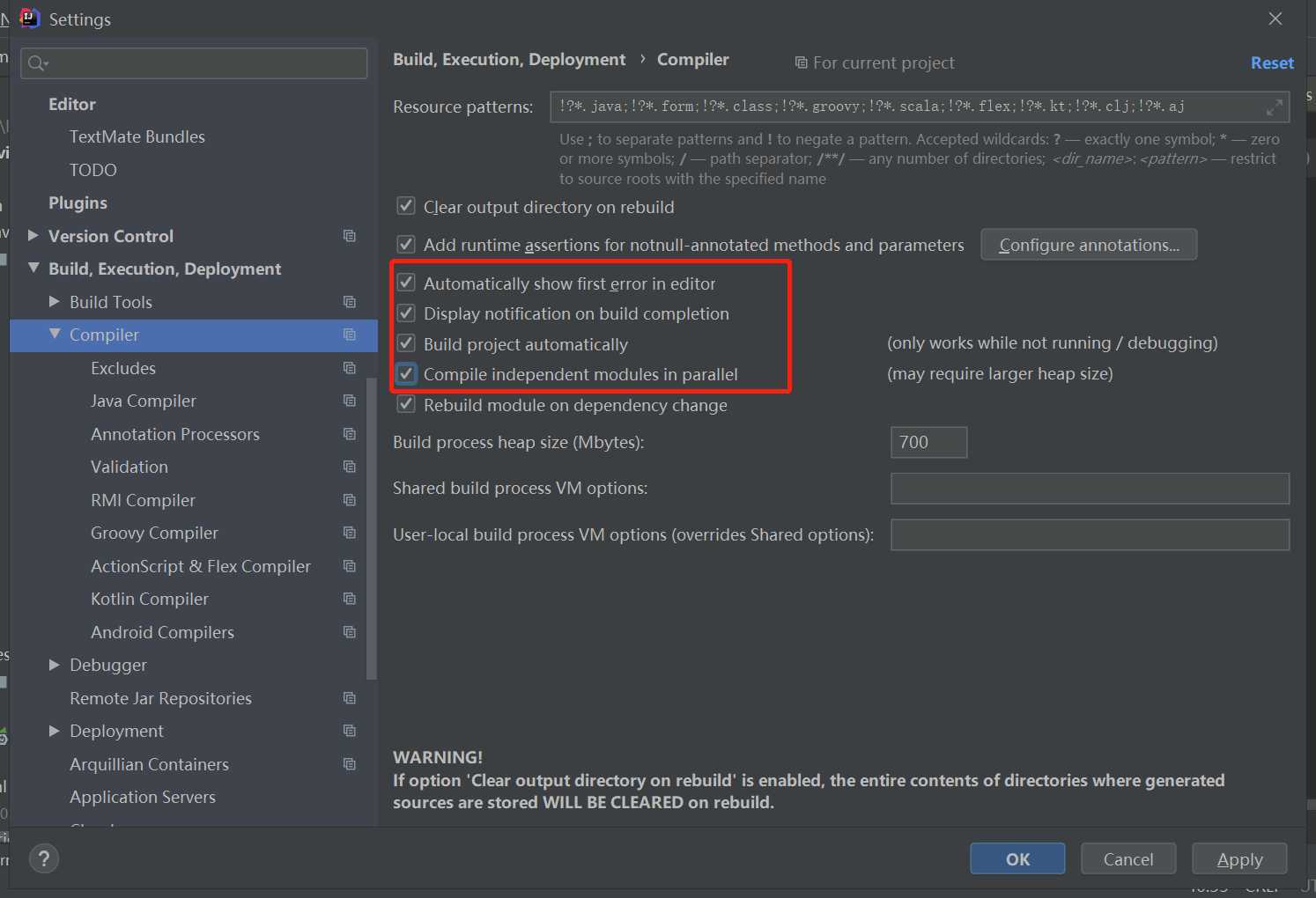Click the Reset link

[x=1271, y=63]
